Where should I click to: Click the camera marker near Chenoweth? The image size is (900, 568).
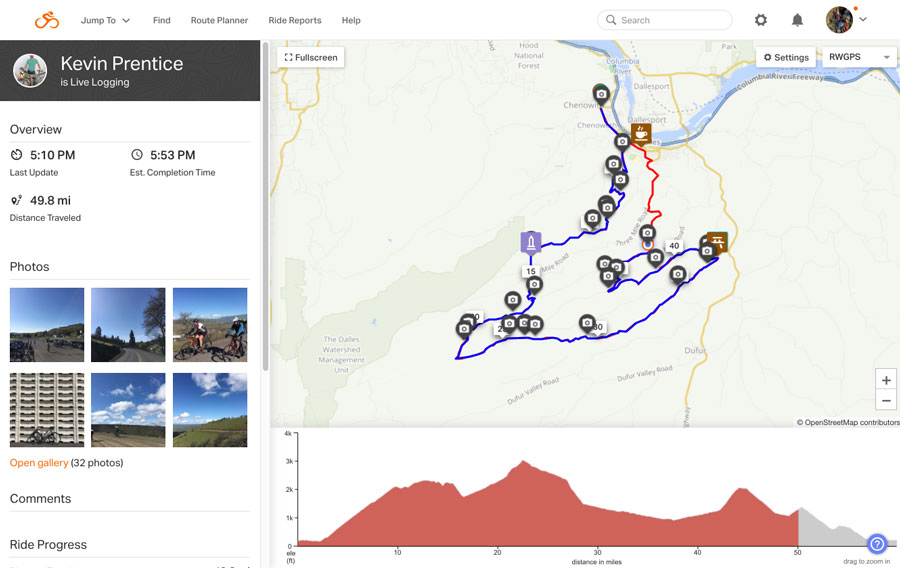tap(601, 95)
